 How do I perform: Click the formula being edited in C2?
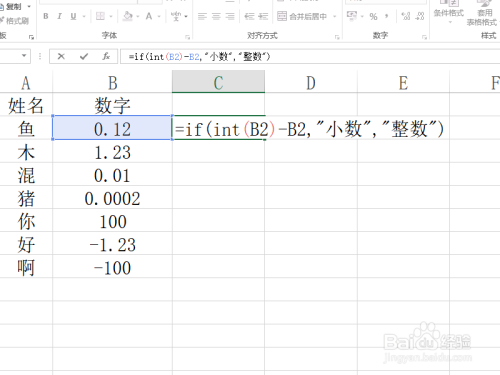pos(309,129)
